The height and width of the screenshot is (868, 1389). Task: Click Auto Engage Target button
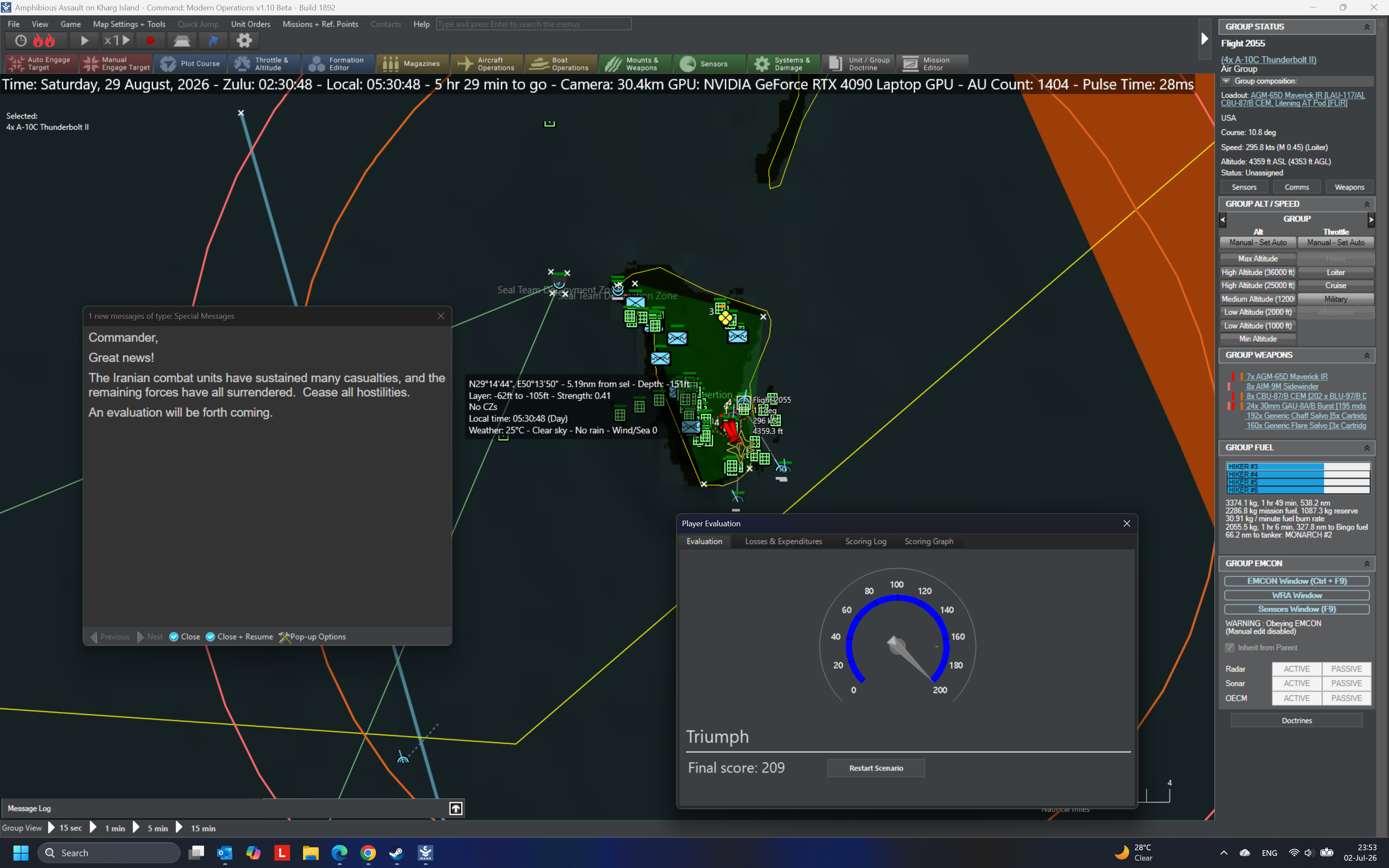[x=41, y=64]
